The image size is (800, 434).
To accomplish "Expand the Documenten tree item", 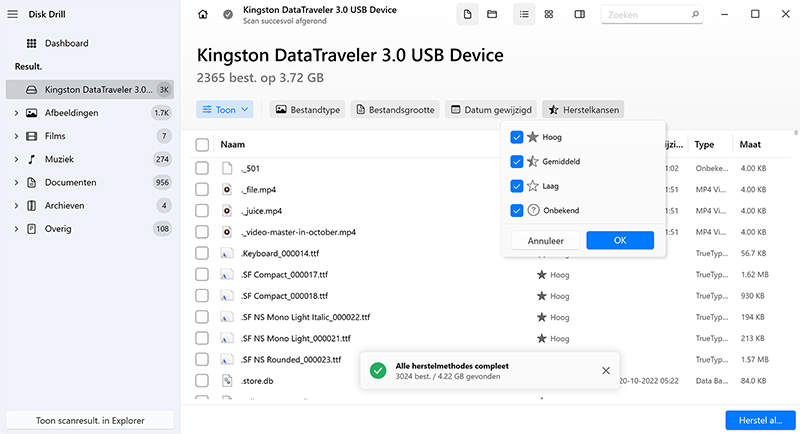I will coord(16,183).
